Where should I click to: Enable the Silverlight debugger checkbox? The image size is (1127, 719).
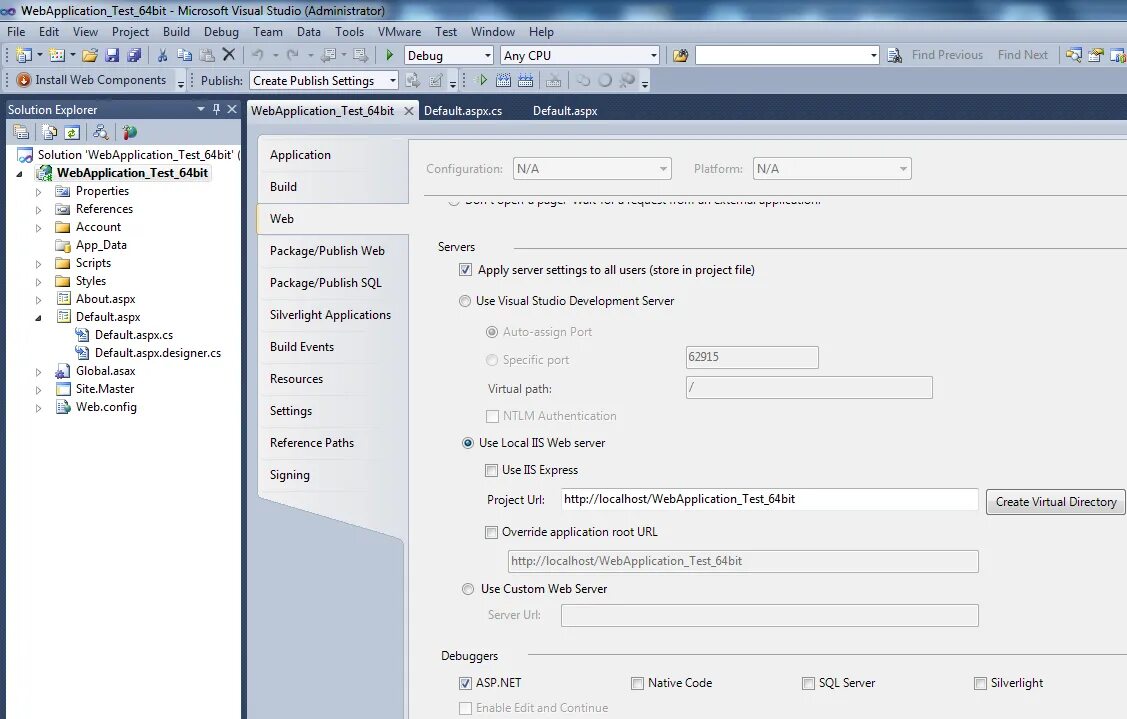coord(980,683)
